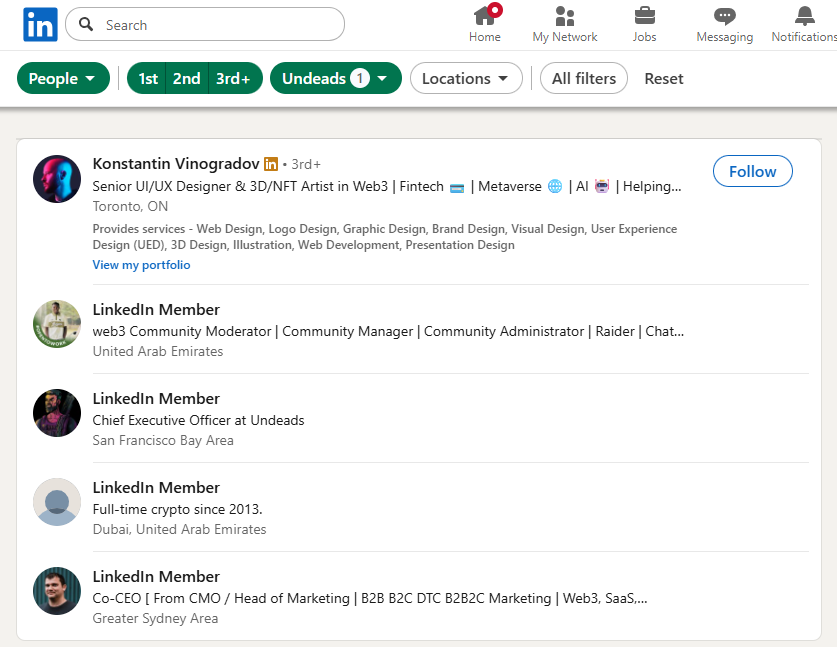Open the Notifications bell icon

pyautogui.click(x=804, y=16)
